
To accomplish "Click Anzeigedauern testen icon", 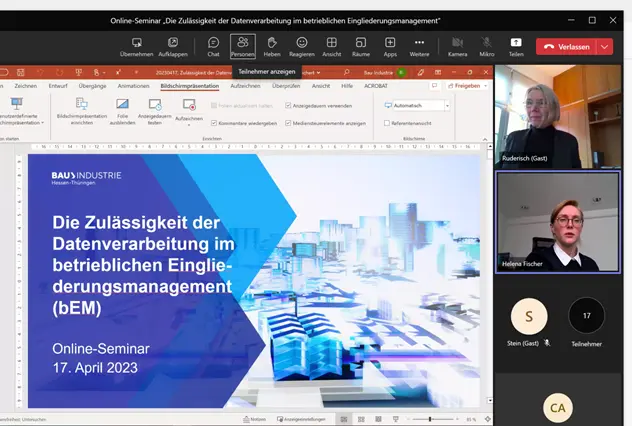I will [155, 104].
